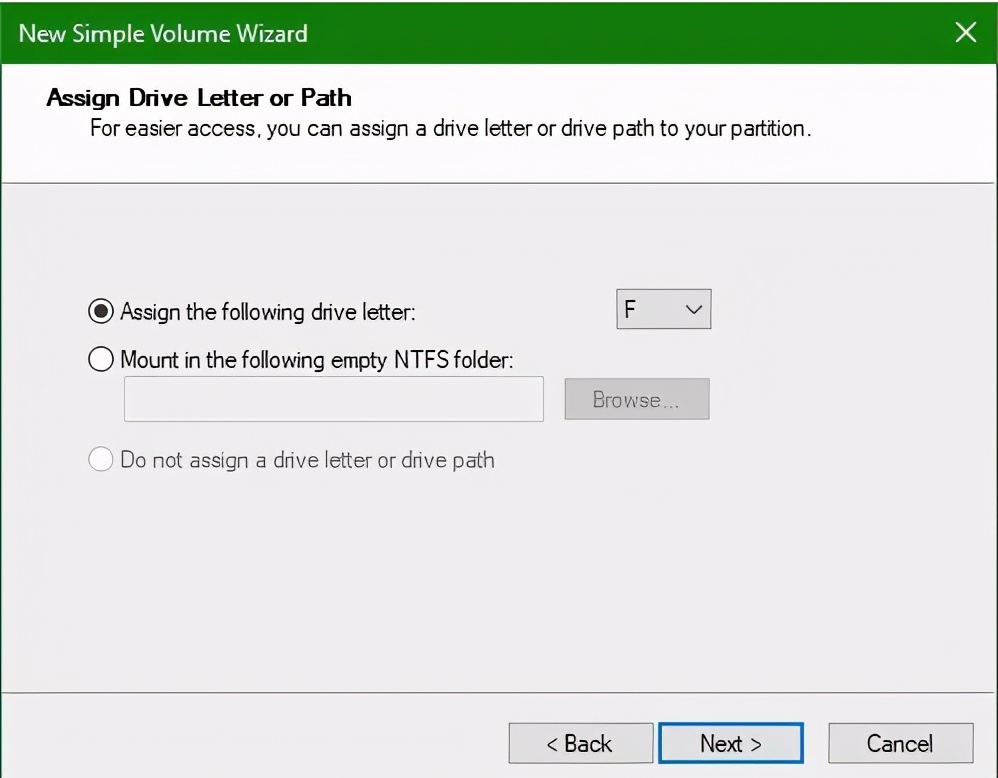This screenshot has height=778, width=998.
Task: Click the 'Mount in the following empty NTFS folder:' label
Action: (316, 360)
